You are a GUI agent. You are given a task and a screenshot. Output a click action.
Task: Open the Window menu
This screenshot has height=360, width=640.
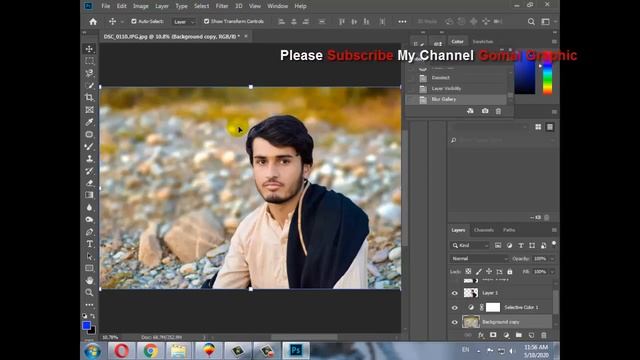click(278, 6)
